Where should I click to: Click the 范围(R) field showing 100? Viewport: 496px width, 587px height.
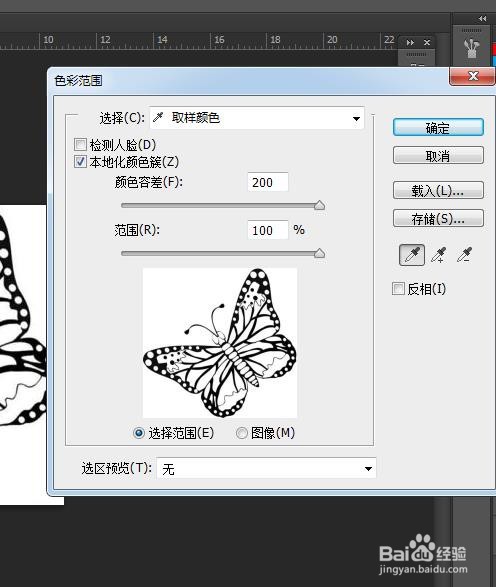point(268,230)
